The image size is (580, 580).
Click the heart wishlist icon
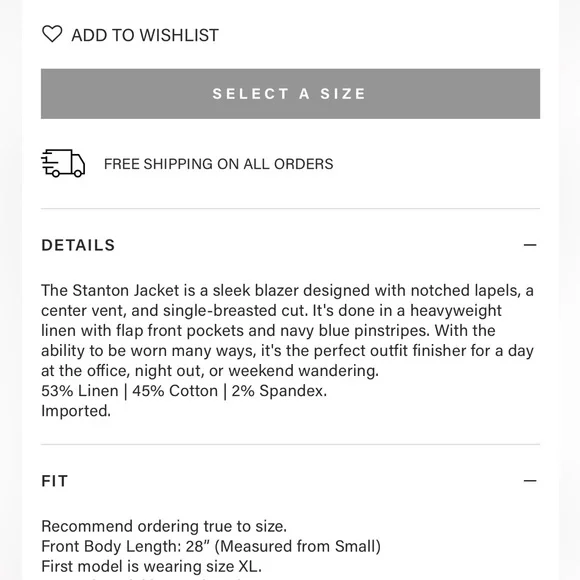pyautogui.click(x=52, y=34)
